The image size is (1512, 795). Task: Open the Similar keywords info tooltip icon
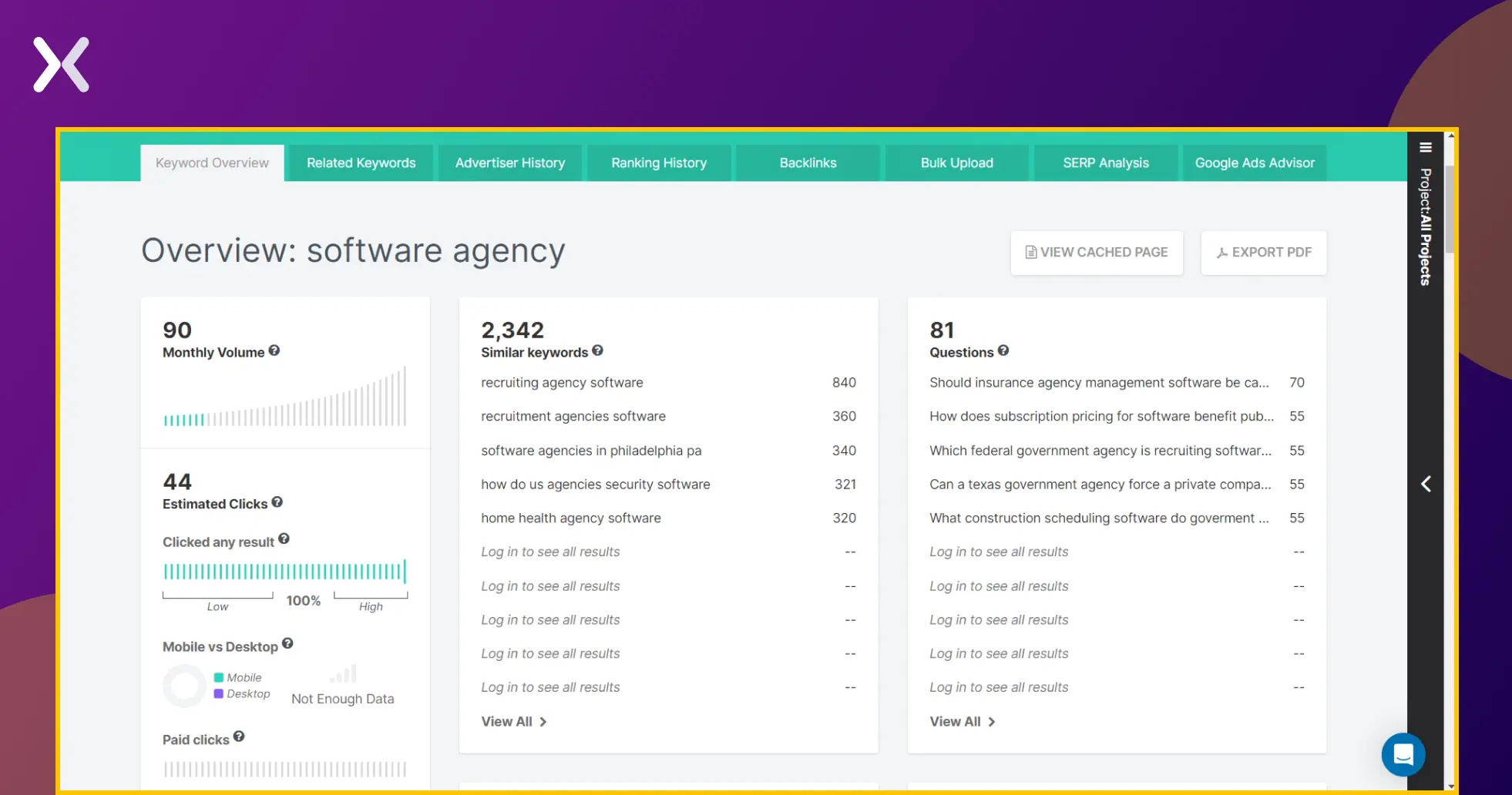point(597,351)
